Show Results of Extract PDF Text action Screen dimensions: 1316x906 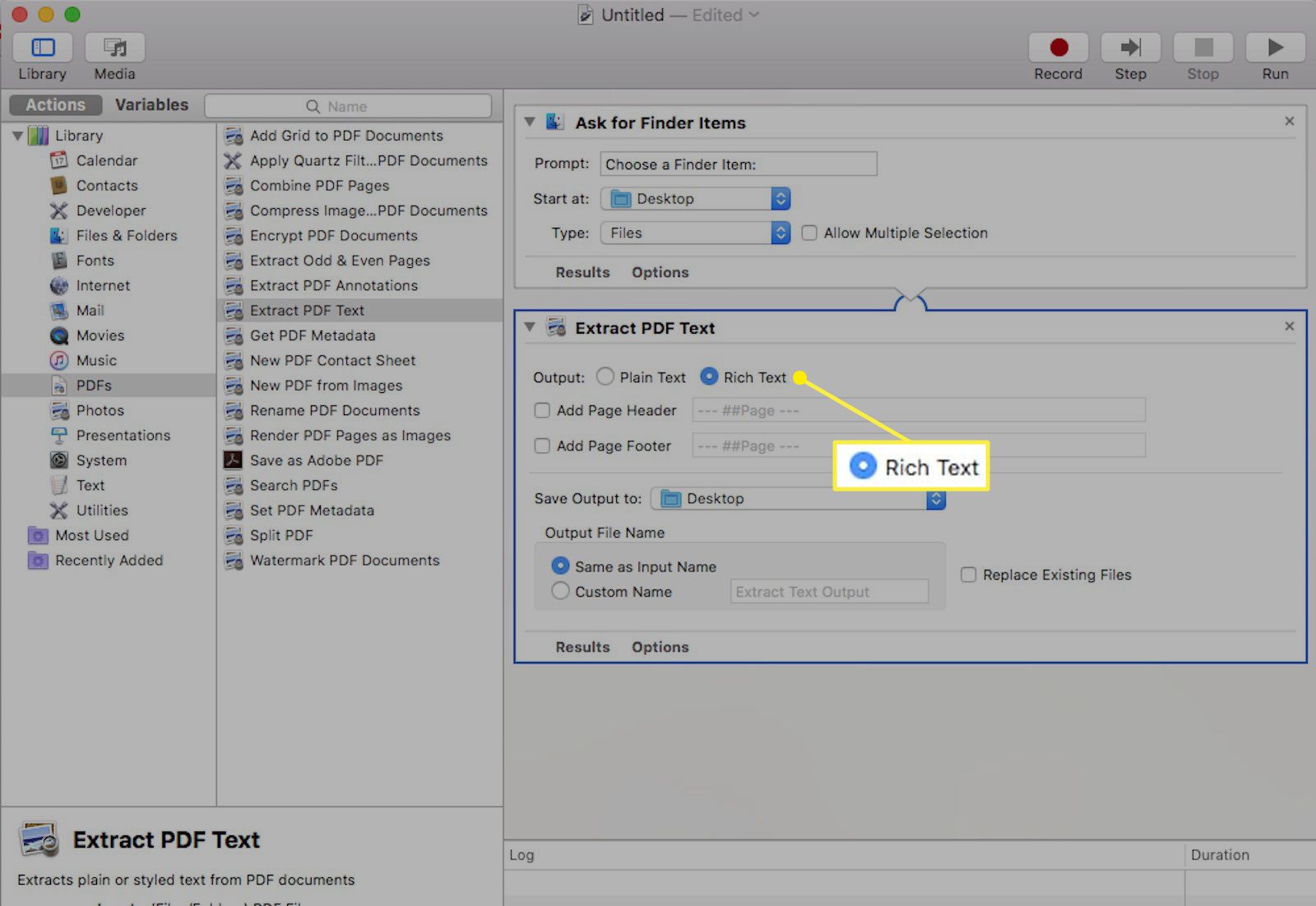pos(582,647)
